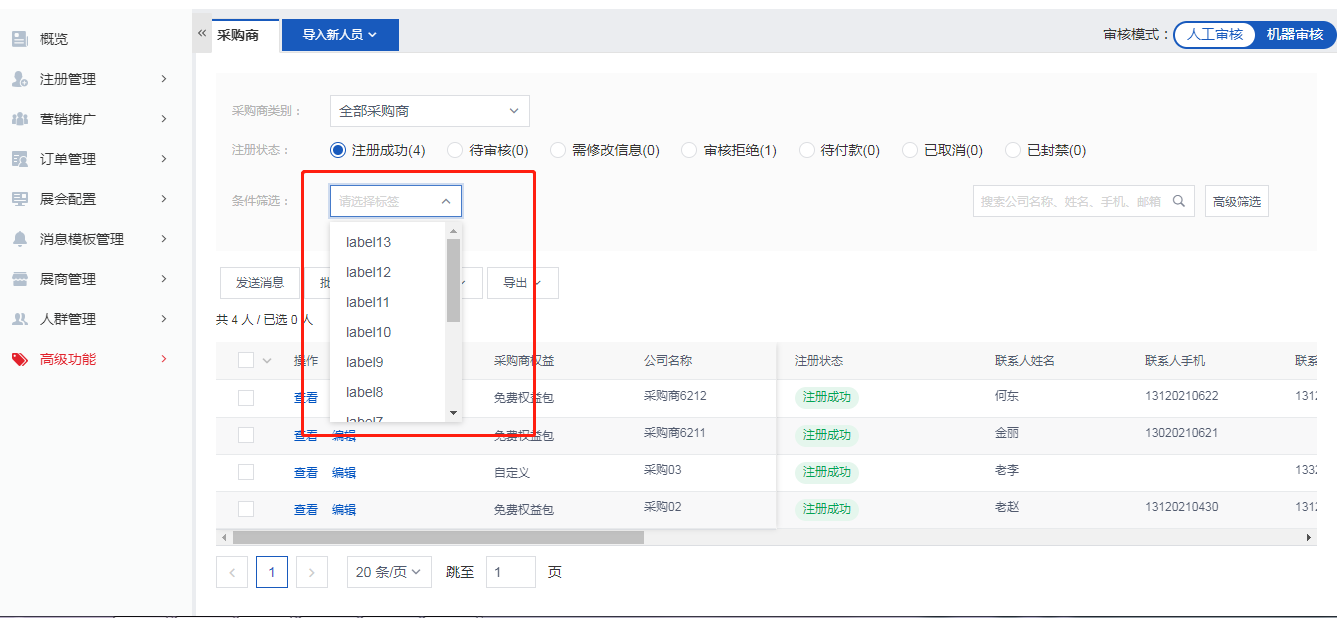Focus the 跳至 page number field
Image resolution: width=1337 pixels, height=618 pixels.
[x=511, y=572]
